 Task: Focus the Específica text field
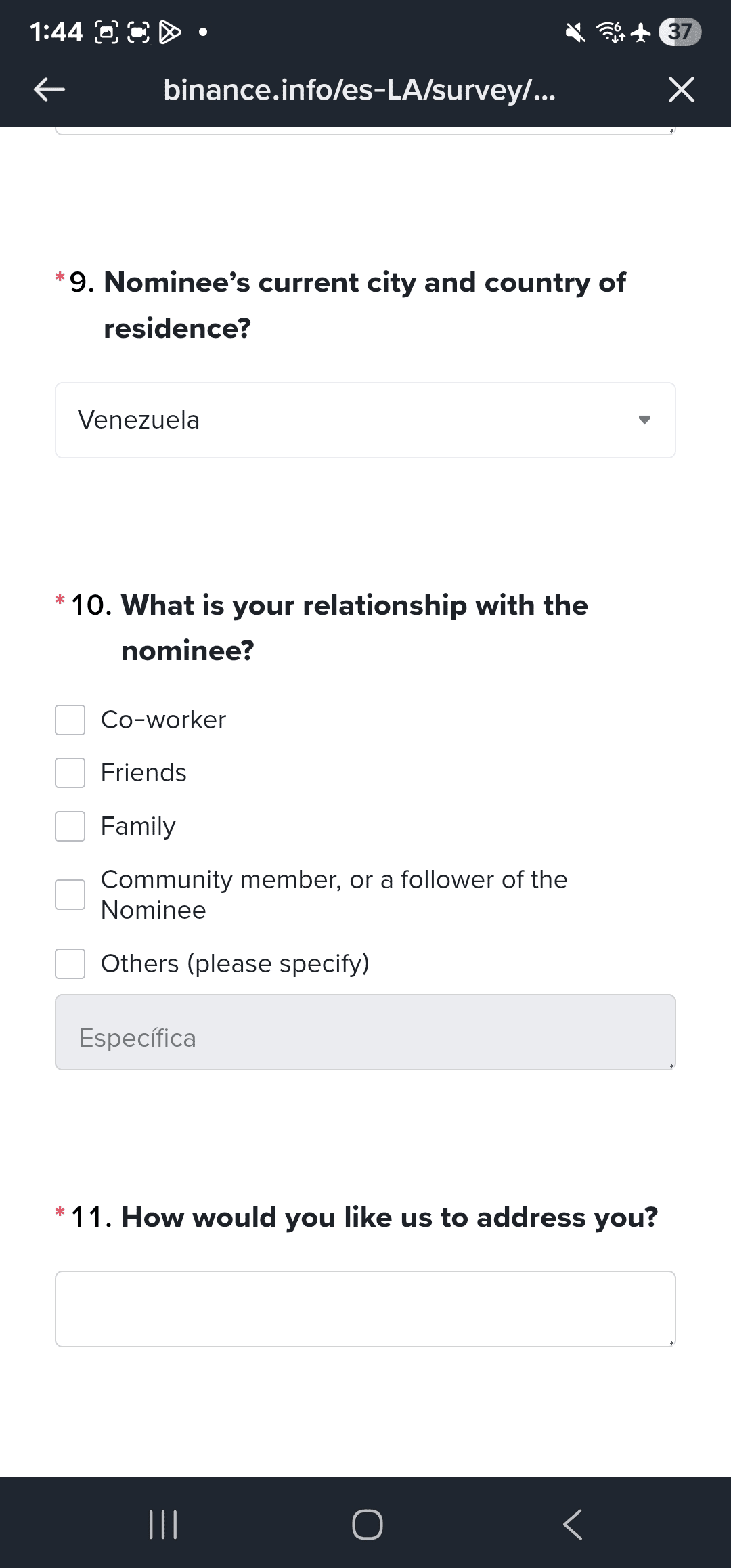pyautogui.click(x=365, y=1032)
